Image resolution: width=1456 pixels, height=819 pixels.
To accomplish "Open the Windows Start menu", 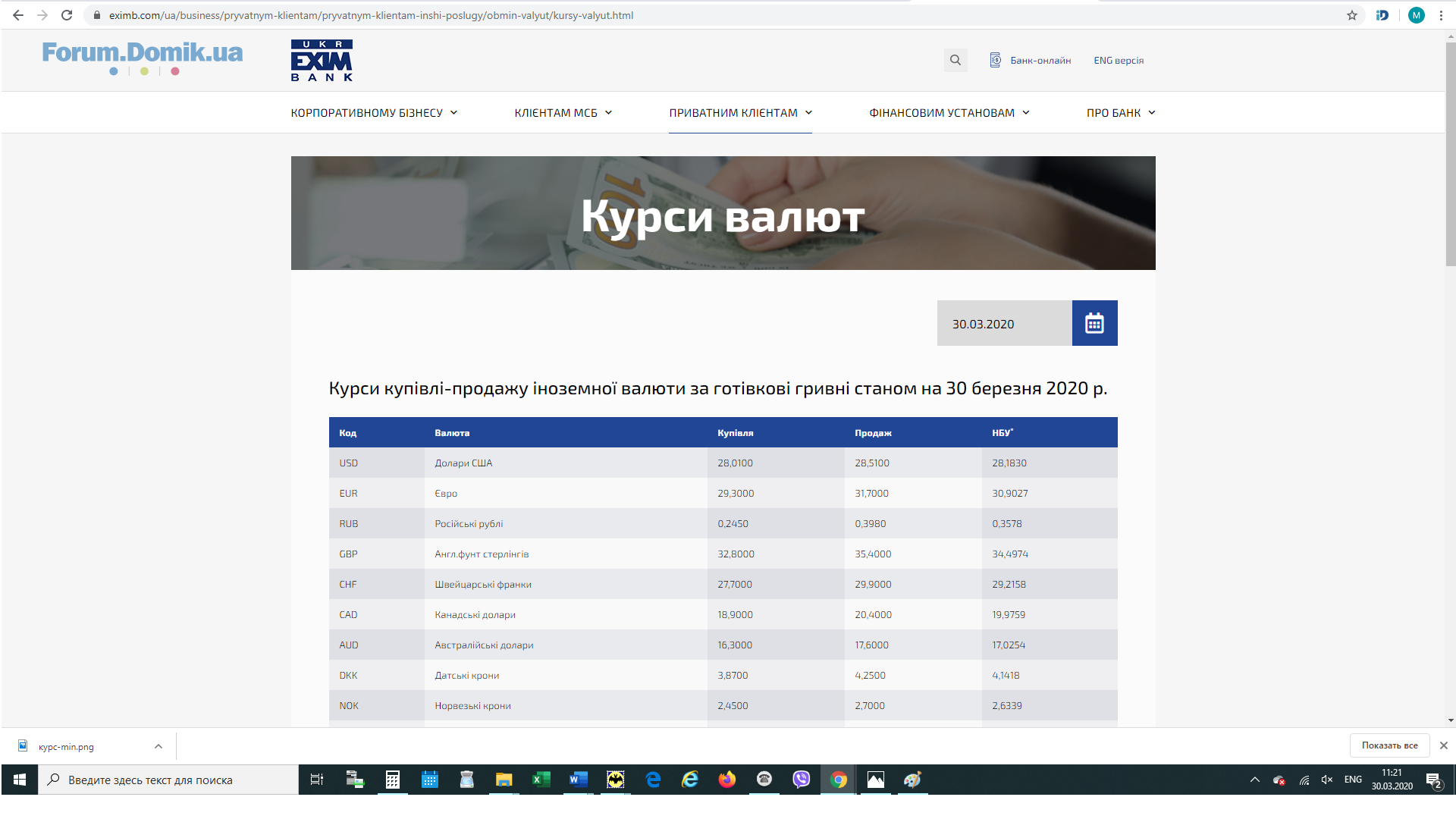I will (x=20, y=780).
